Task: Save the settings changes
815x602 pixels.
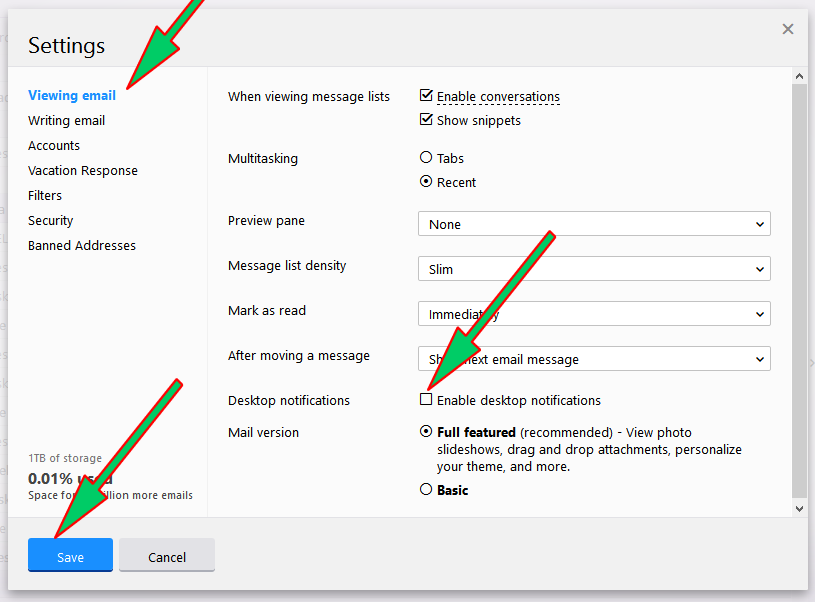Action: 70,556
